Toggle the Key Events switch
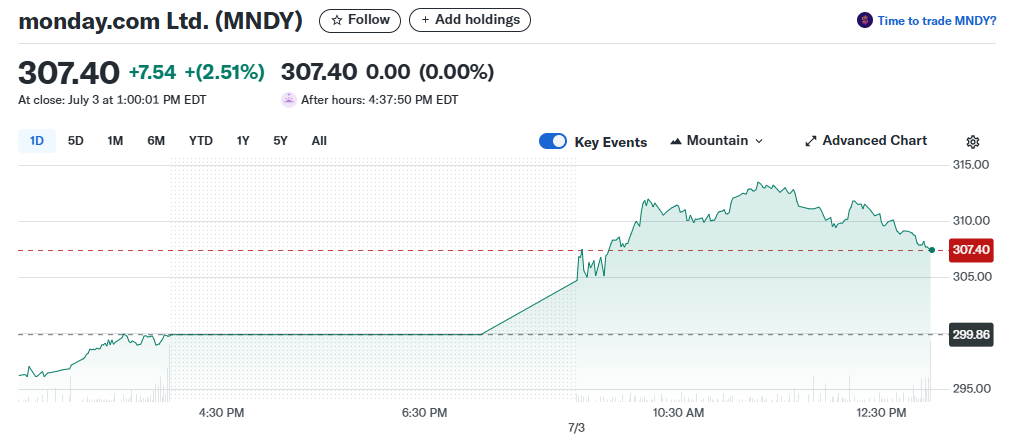This screenshot has width=1018, height=447. pos(553,141)
